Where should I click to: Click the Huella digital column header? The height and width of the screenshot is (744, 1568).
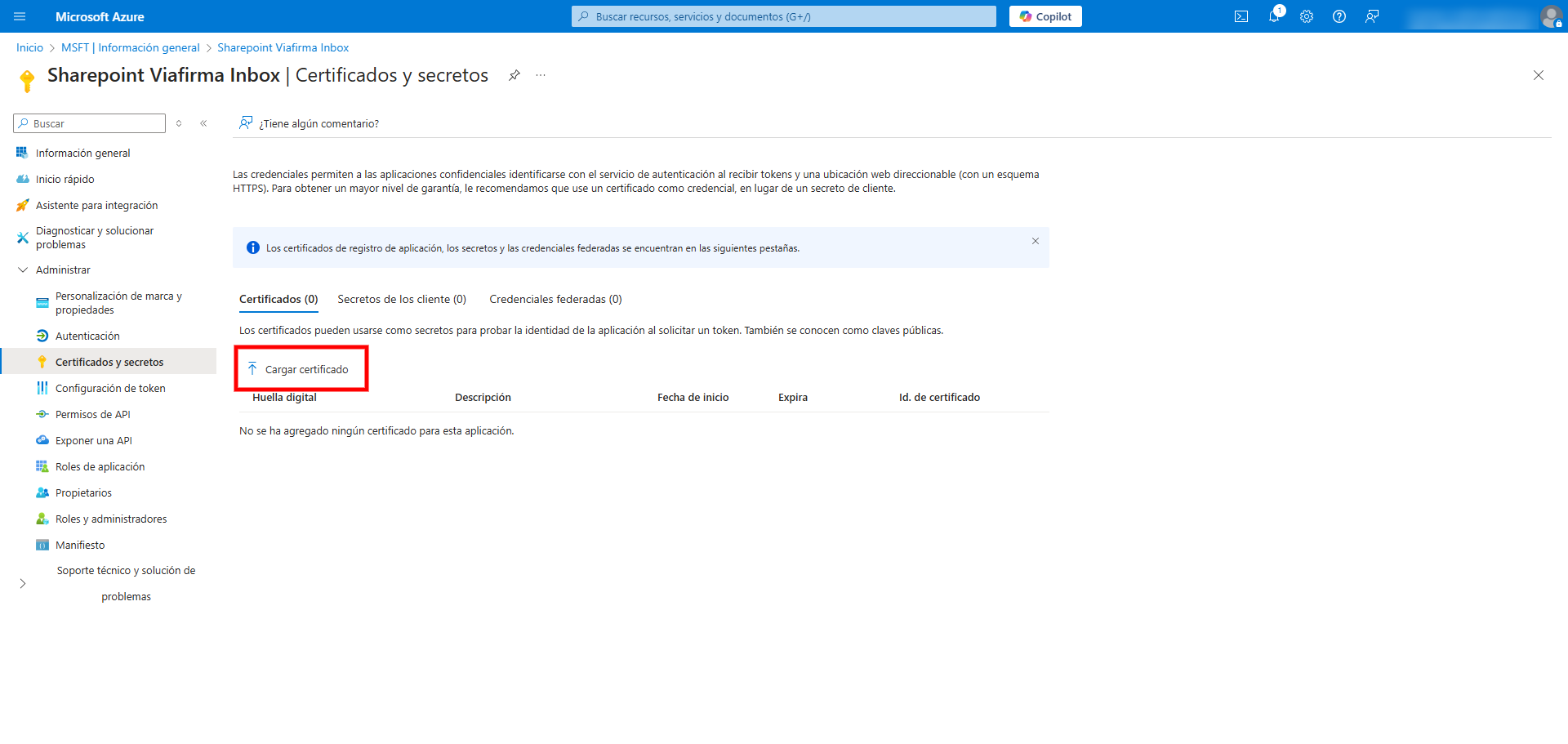[x=284, y=398]
